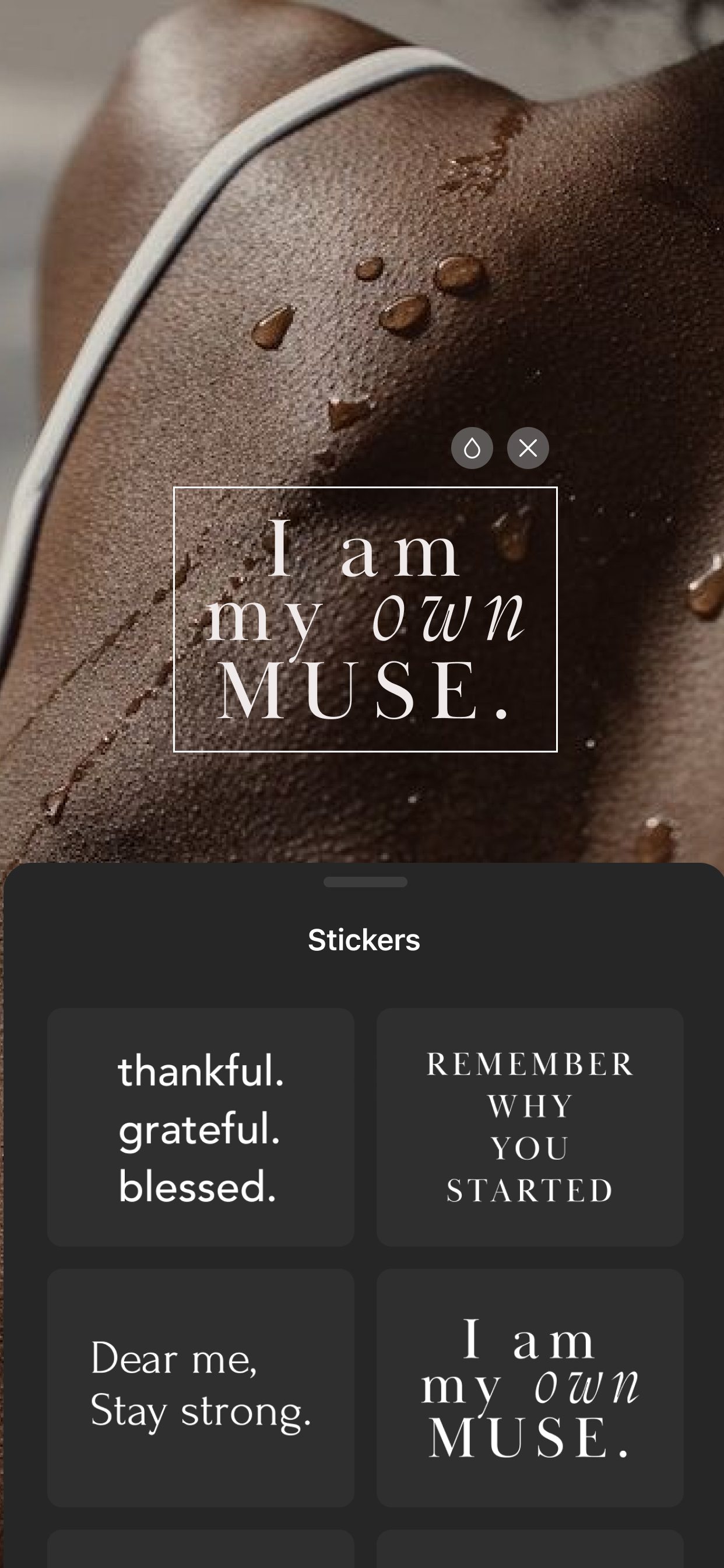
Task: Tap the word 'STARTED' in the second sticker tile
Action: (529, 1191)
